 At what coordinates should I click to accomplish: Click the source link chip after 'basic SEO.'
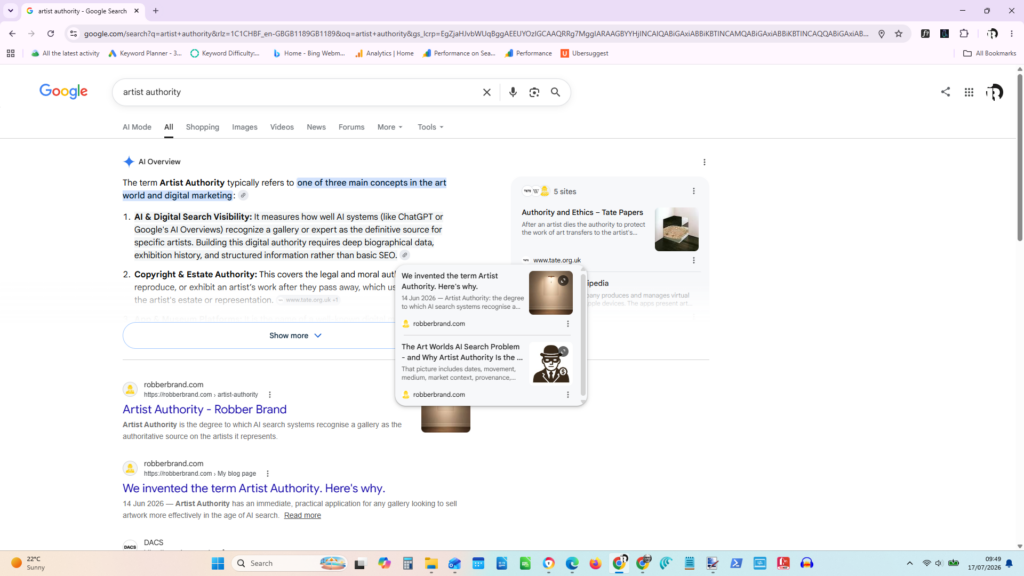405,255
